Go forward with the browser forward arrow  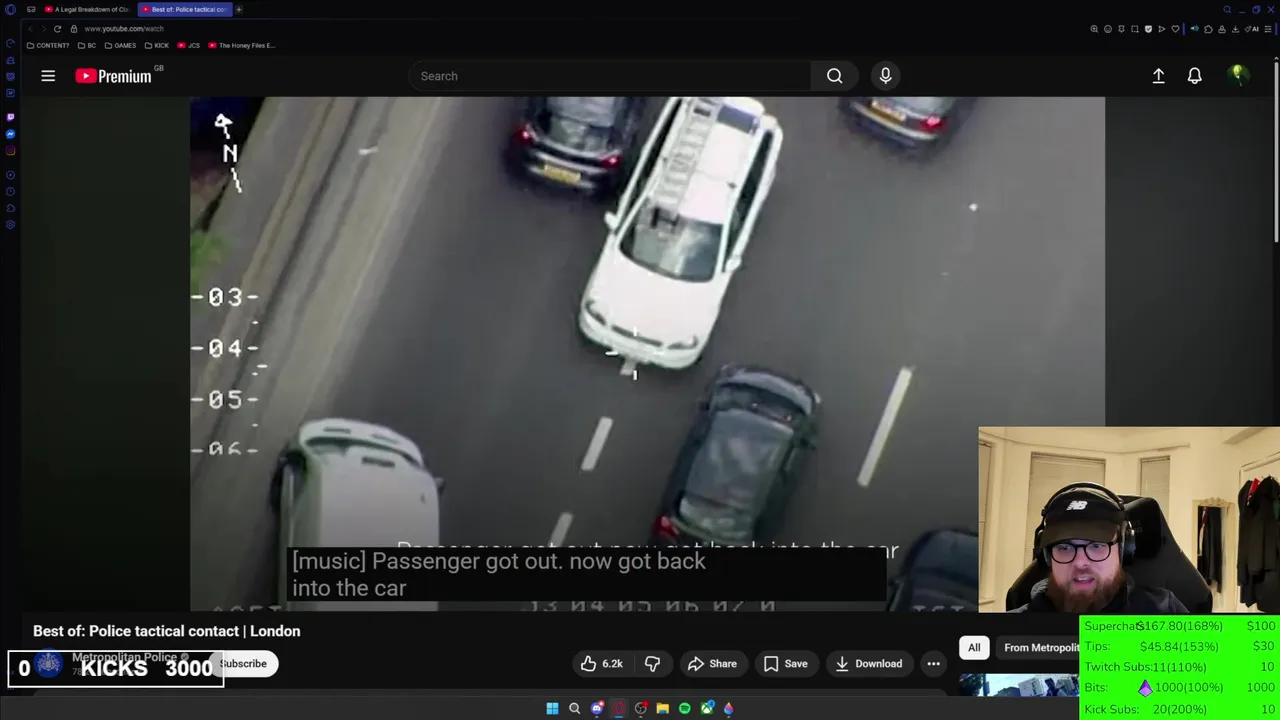[42, 29]
